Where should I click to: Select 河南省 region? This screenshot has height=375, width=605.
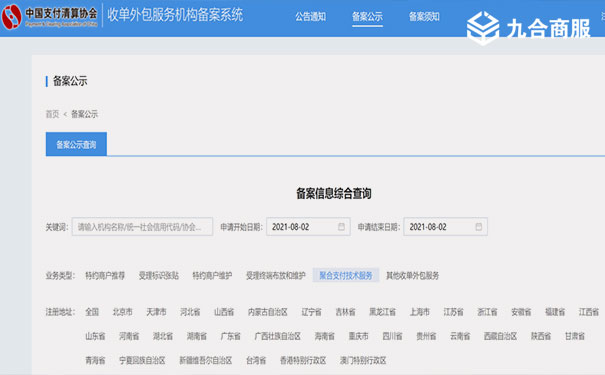(129, 336)
